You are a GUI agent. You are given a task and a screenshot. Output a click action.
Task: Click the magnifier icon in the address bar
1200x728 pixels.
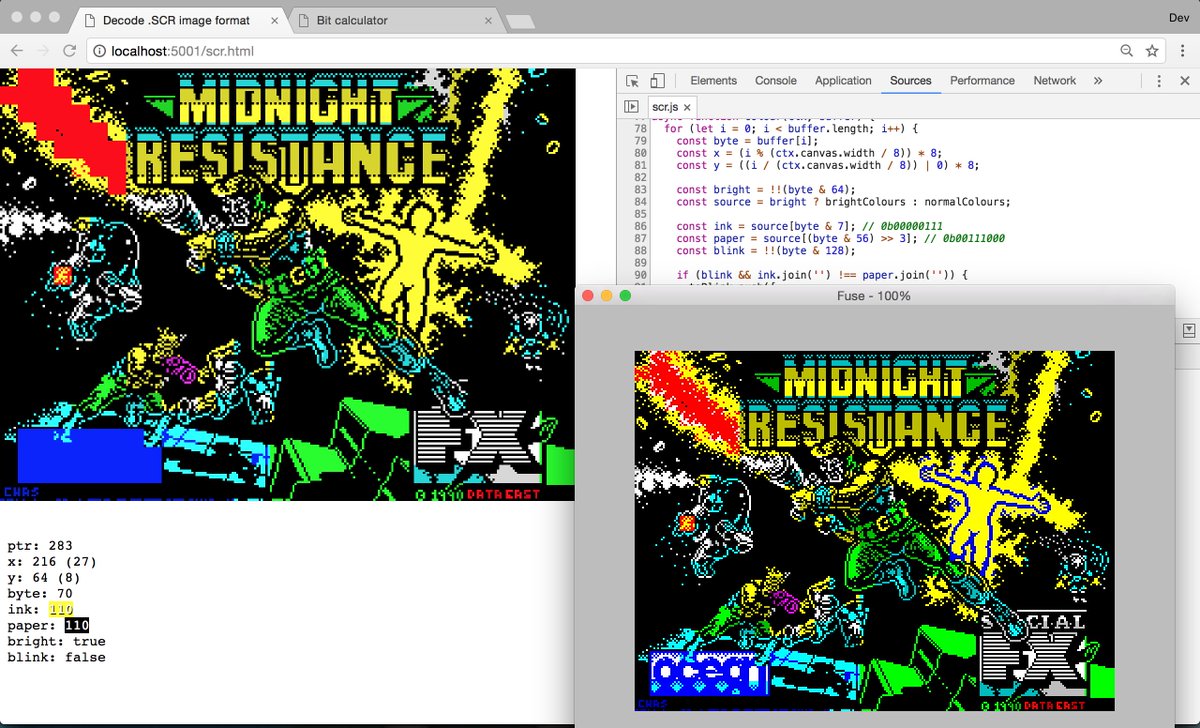[1126, 50]
